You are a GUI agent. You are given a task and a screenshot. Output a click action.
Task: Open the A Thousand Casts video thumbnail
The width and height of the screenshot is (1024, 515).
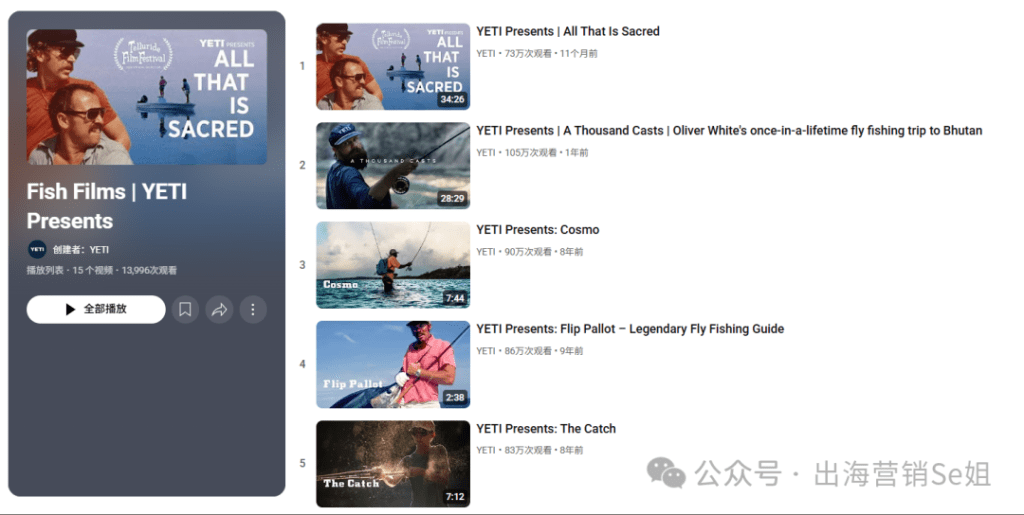point(393,166)
